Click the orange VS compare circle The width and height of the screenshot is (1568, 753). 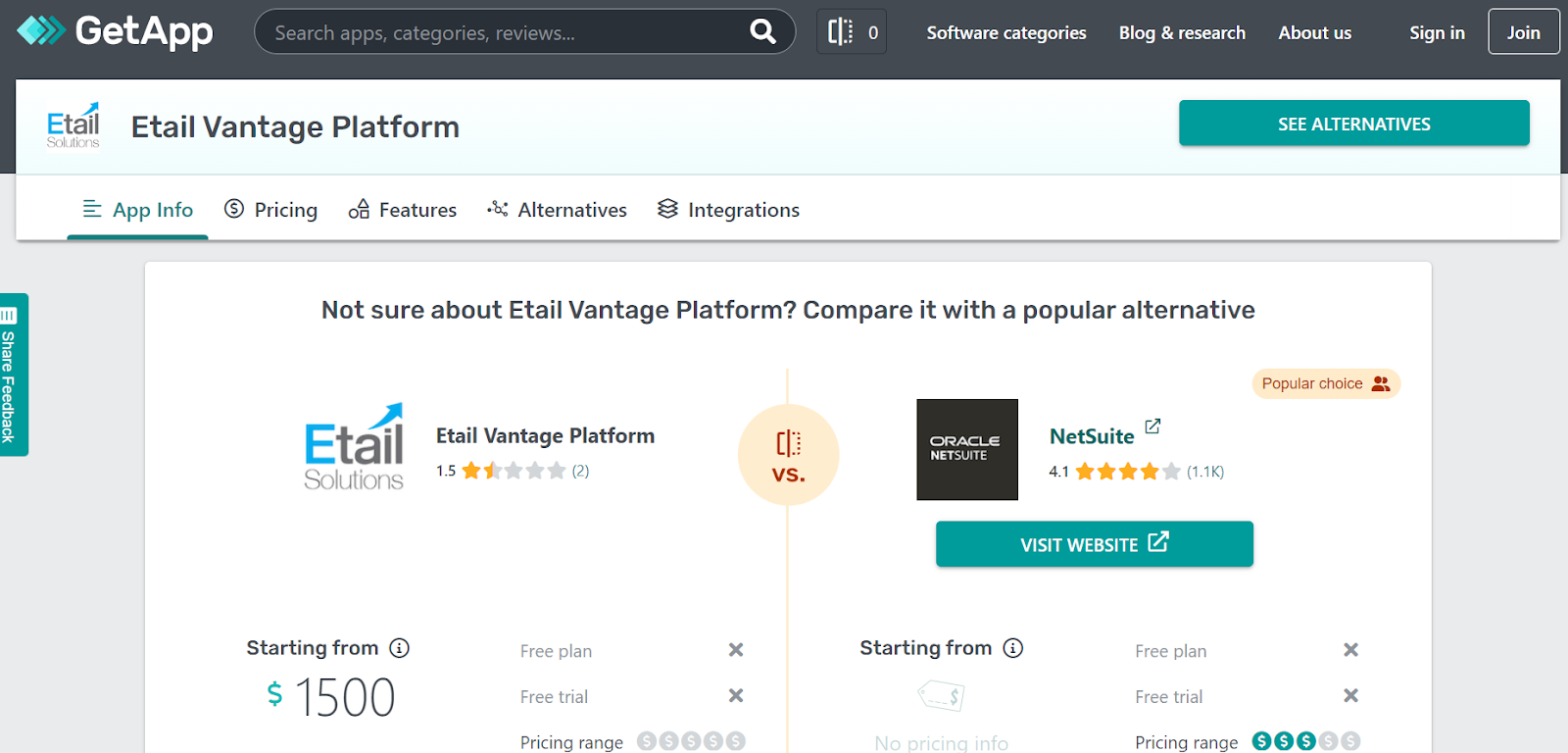(x=788, y=455)
